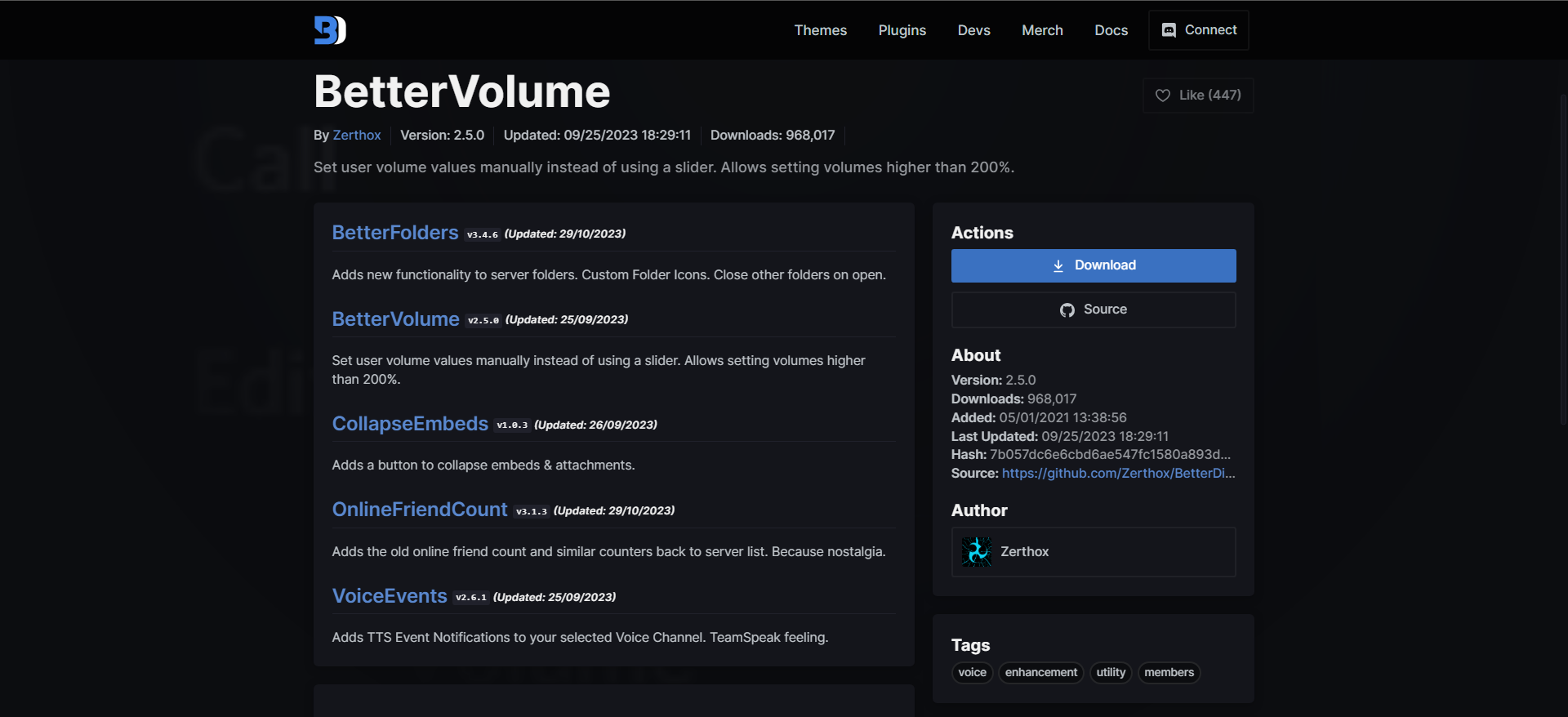Select the members tag
Screen dimensions: 1568x717
click(x=1169, y=673)
